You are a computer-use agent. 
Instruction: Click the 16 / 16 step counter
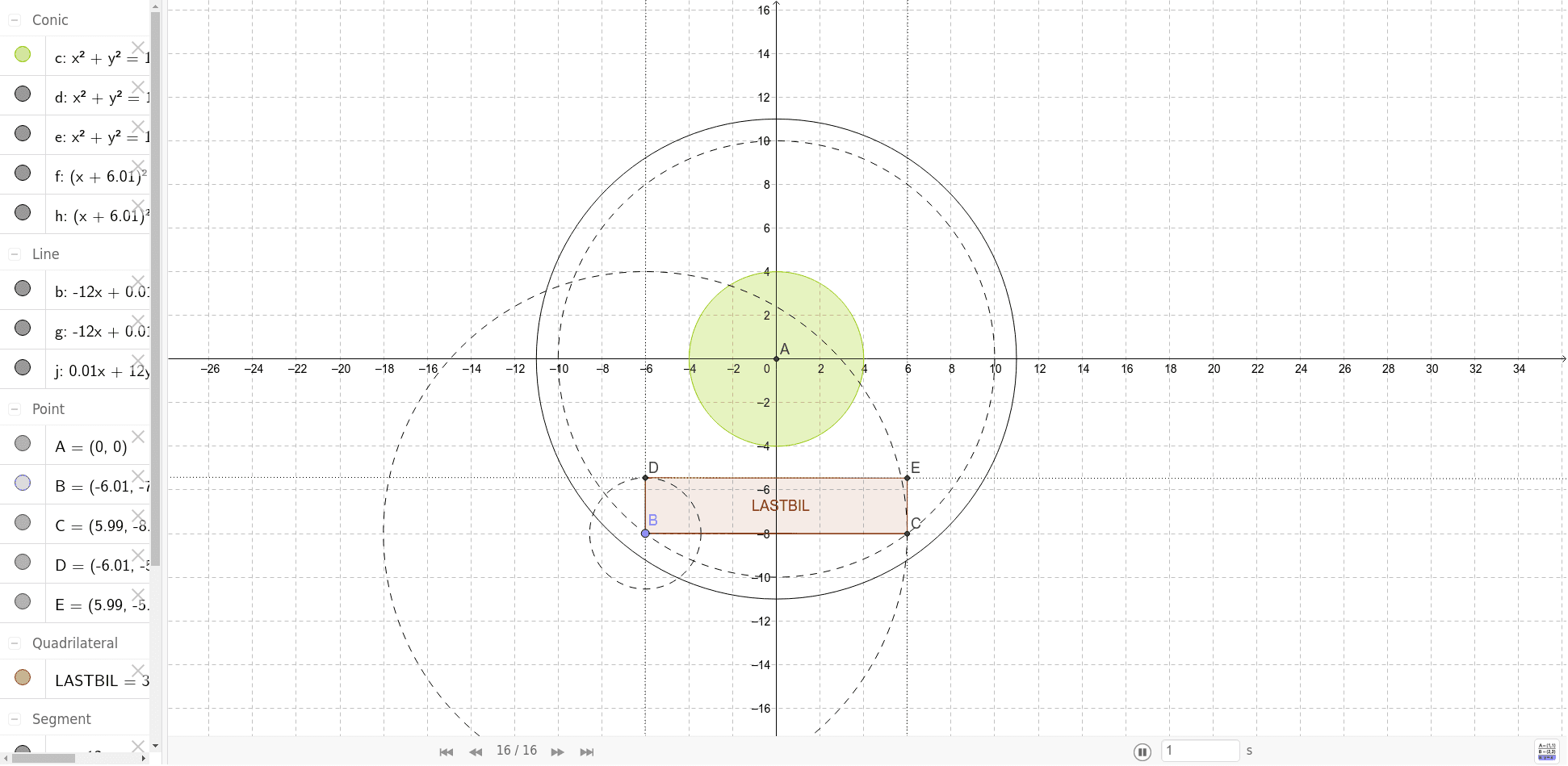tap(517, 751)
